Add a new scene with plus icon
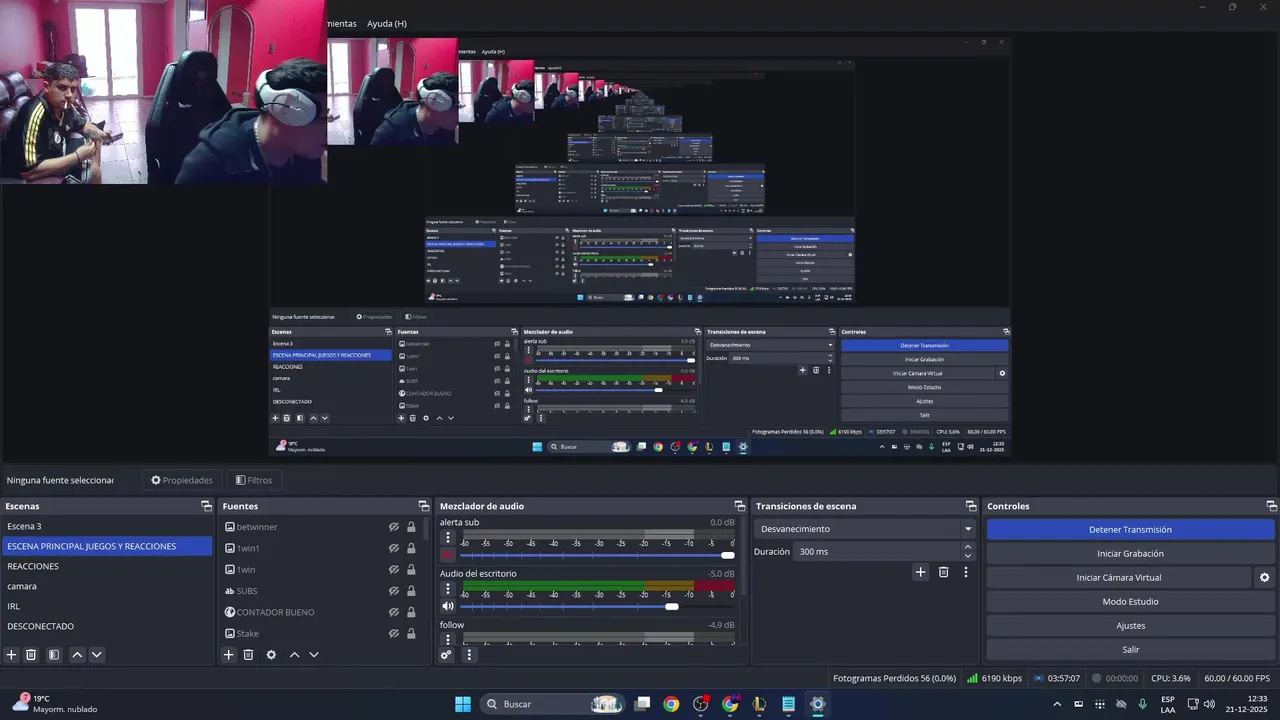1280x720 pixels. [12, 655]
